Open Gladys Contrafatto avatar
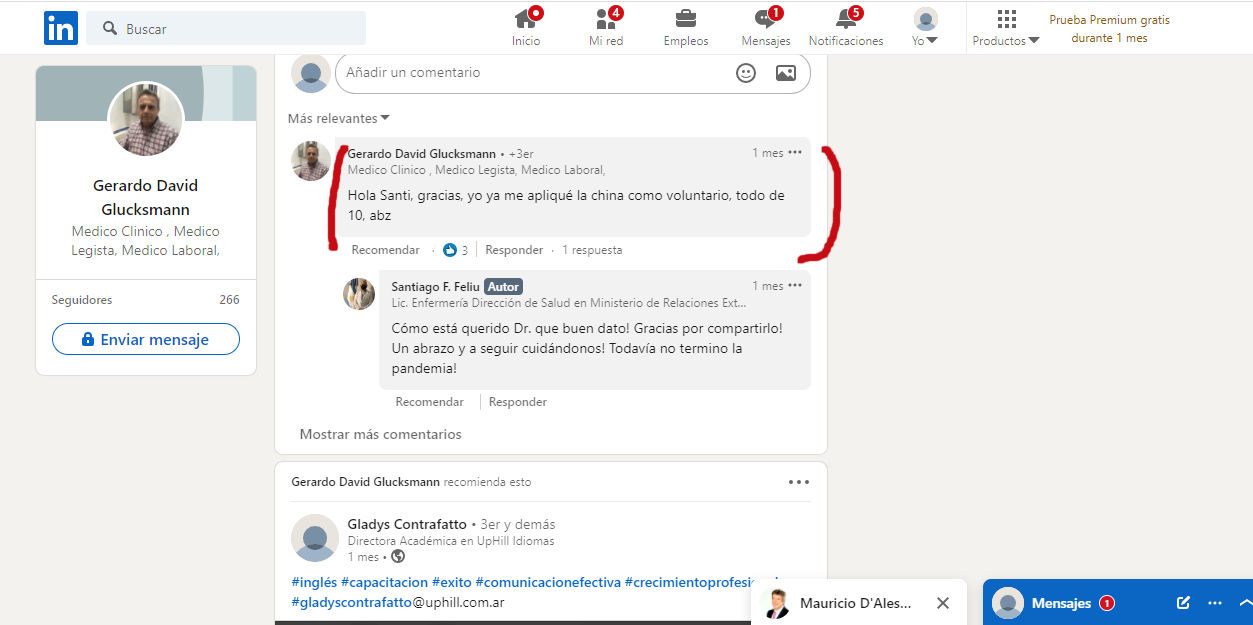Viewport: 1253px width, 625px height. [315, 538]
